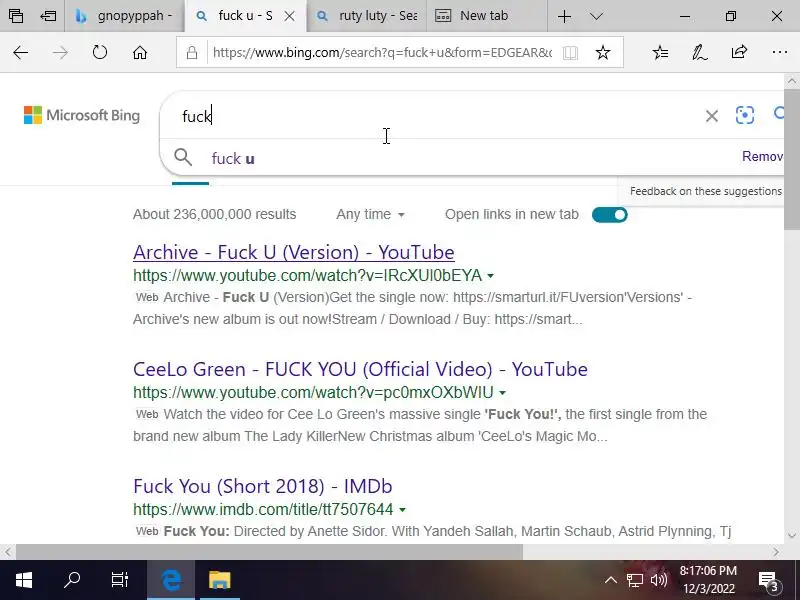
Task: Switch to New tab tab
Action: coord(487,16)
